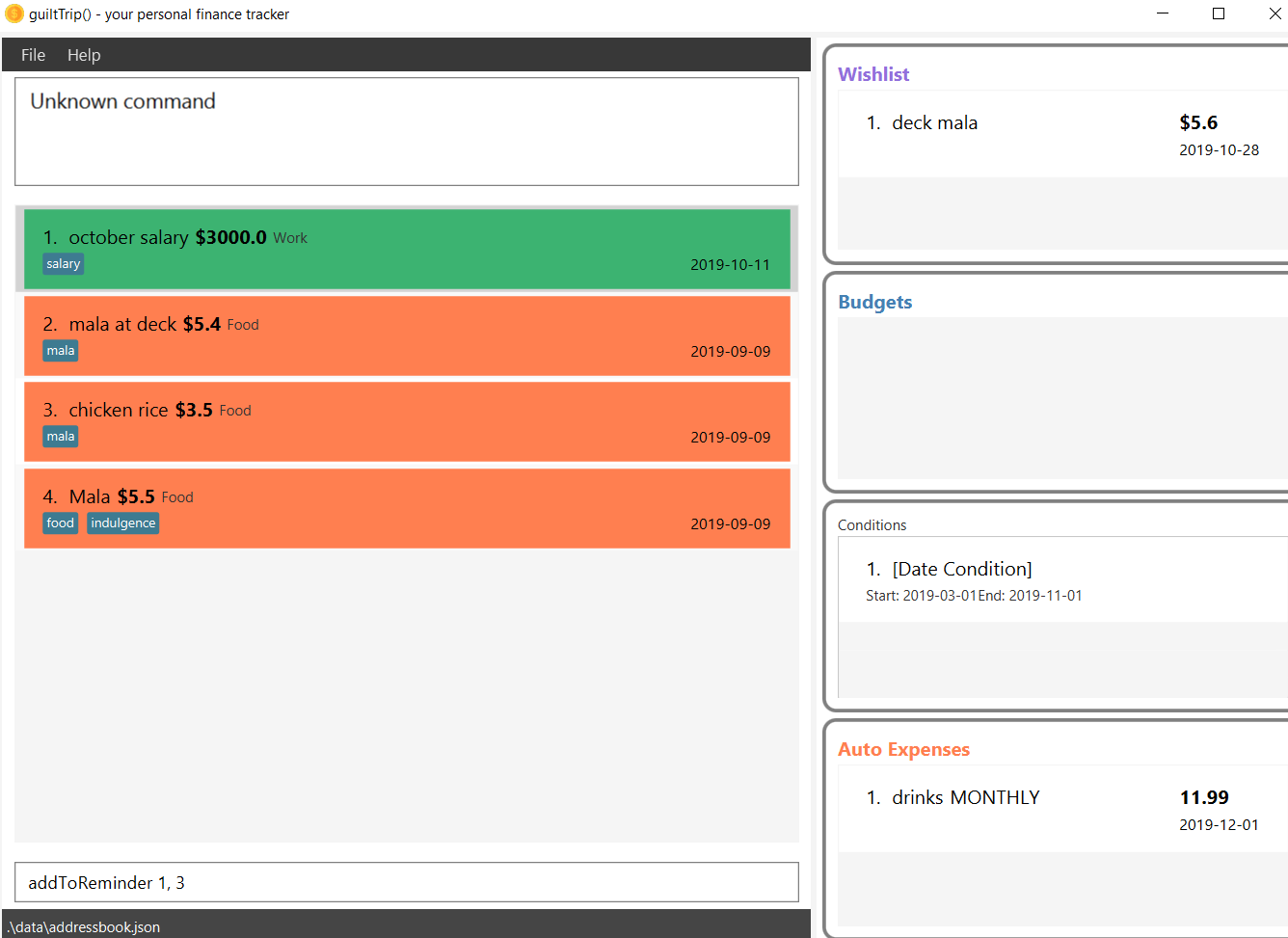
Task: Click the date 2019-10-11
Action: (x=731, y=265)
